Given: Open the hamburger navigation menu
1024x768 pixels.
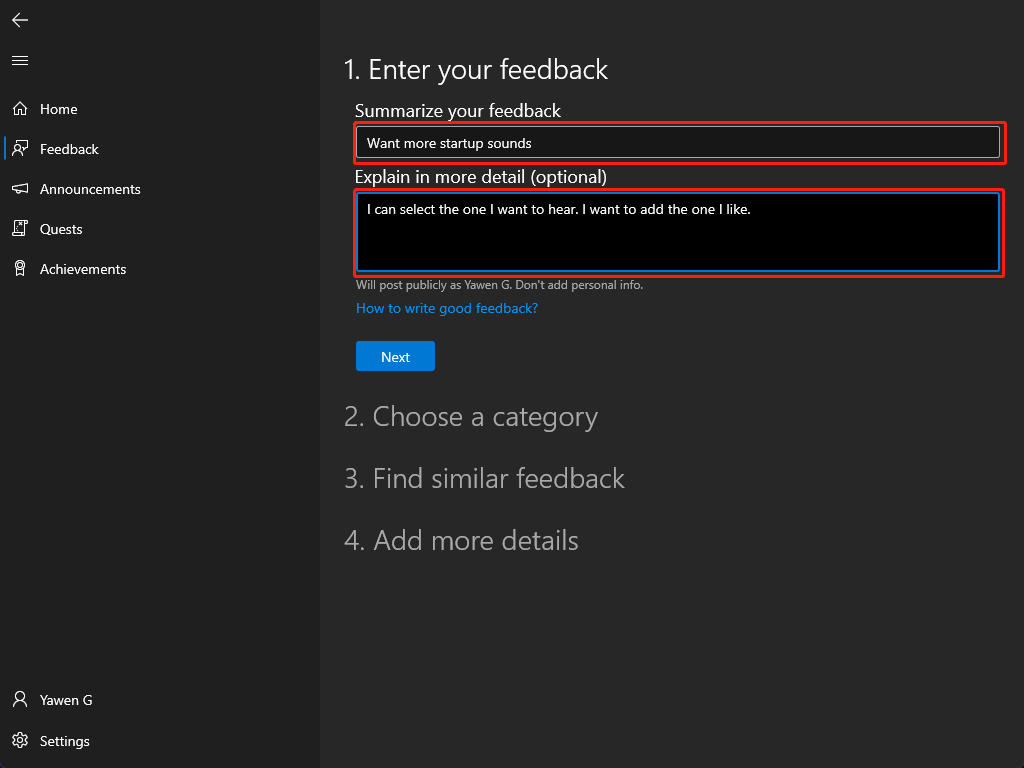Looking at the screenshot, I should pyautogui.click(x=20, y=61).
